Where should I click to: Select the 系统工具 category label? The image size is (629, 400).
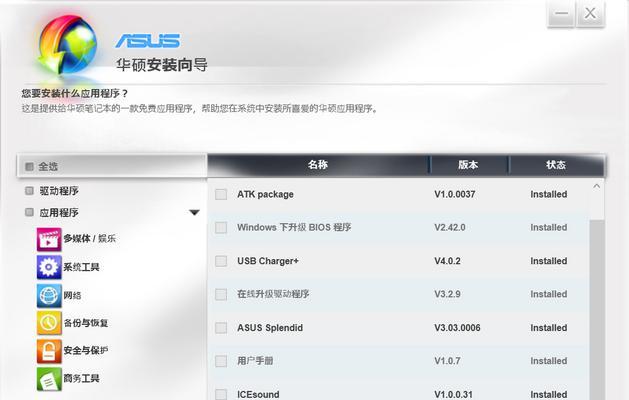(81, 267)
